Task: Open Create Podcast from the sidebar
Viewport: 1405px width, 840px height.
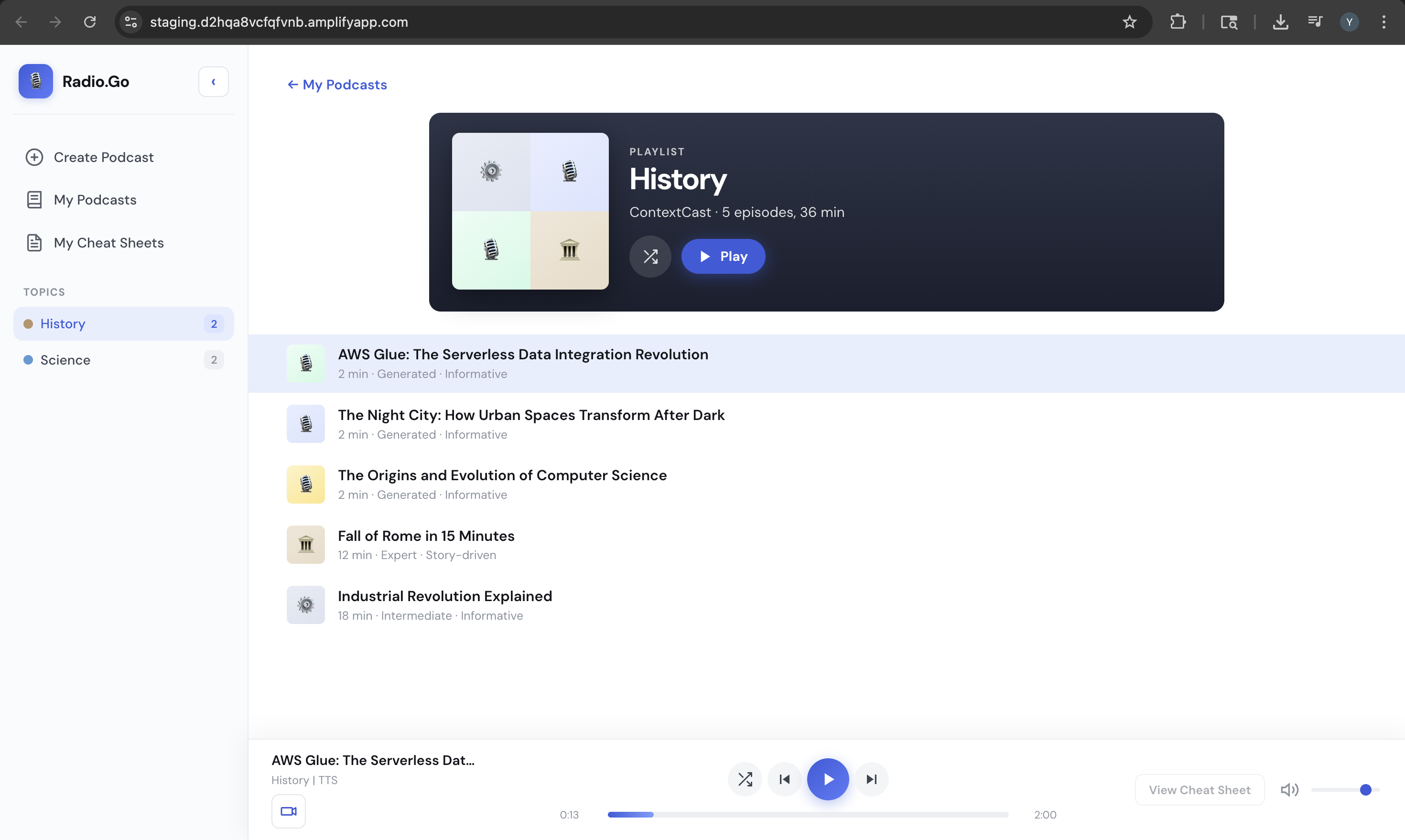Action: click(x=104, y=157)
